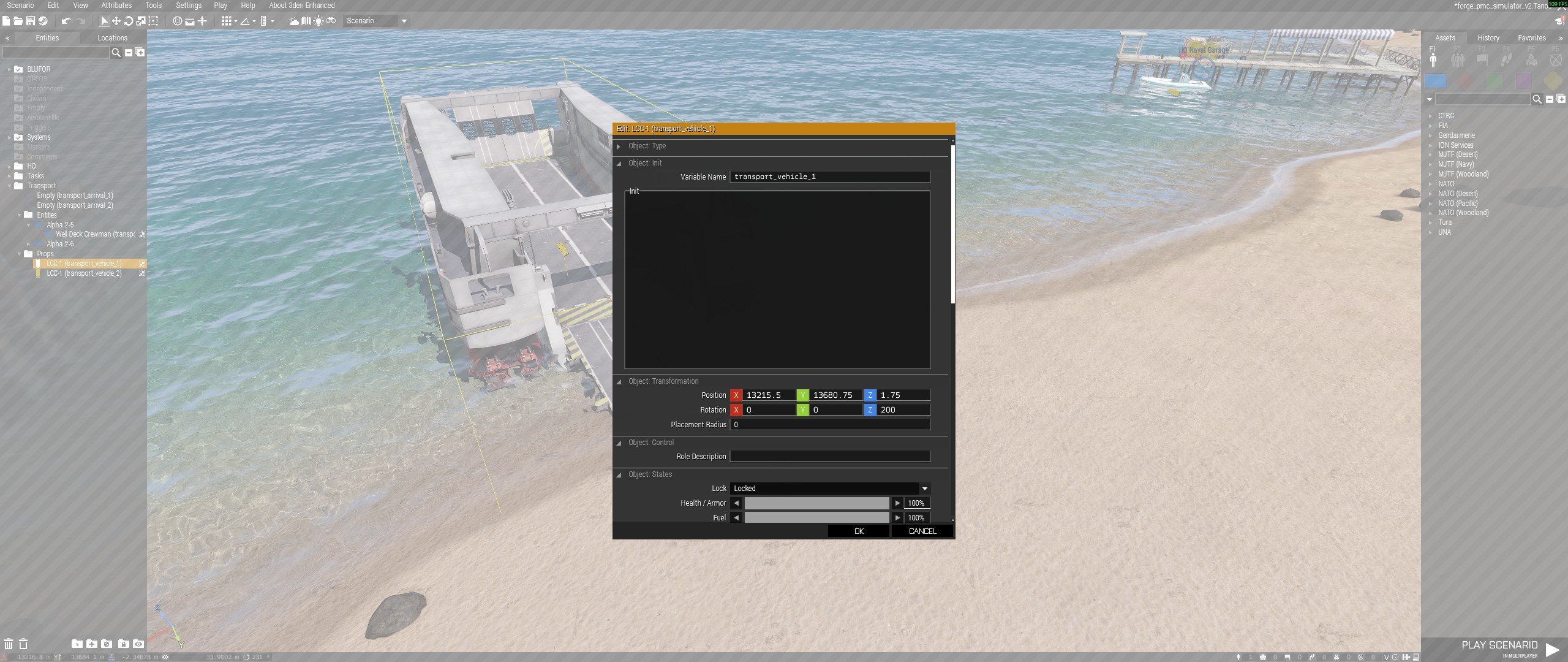This screenshot has width=1568, height=662.
Task: Open the Attributes menu
Action: (x=116, y=6)
